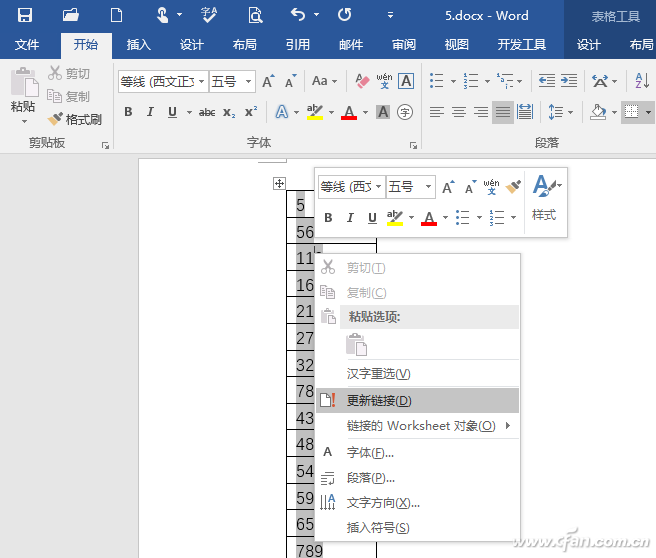656x558 pixels.
Task: Click the Clear Formatting eraser icon
Action: pos(362,81)
